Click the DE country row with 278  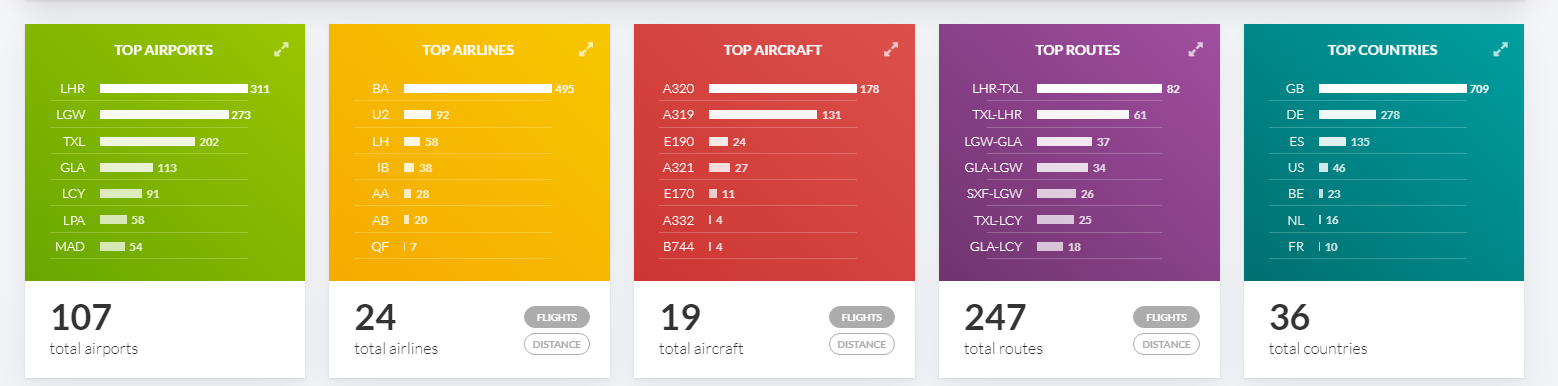1368,115
